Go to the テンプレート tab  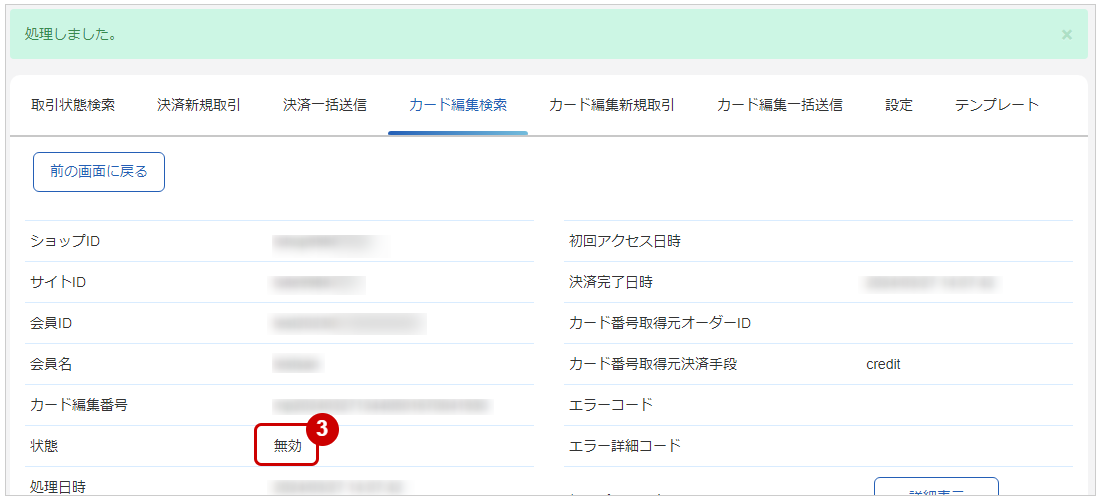(x=997, y=105)
